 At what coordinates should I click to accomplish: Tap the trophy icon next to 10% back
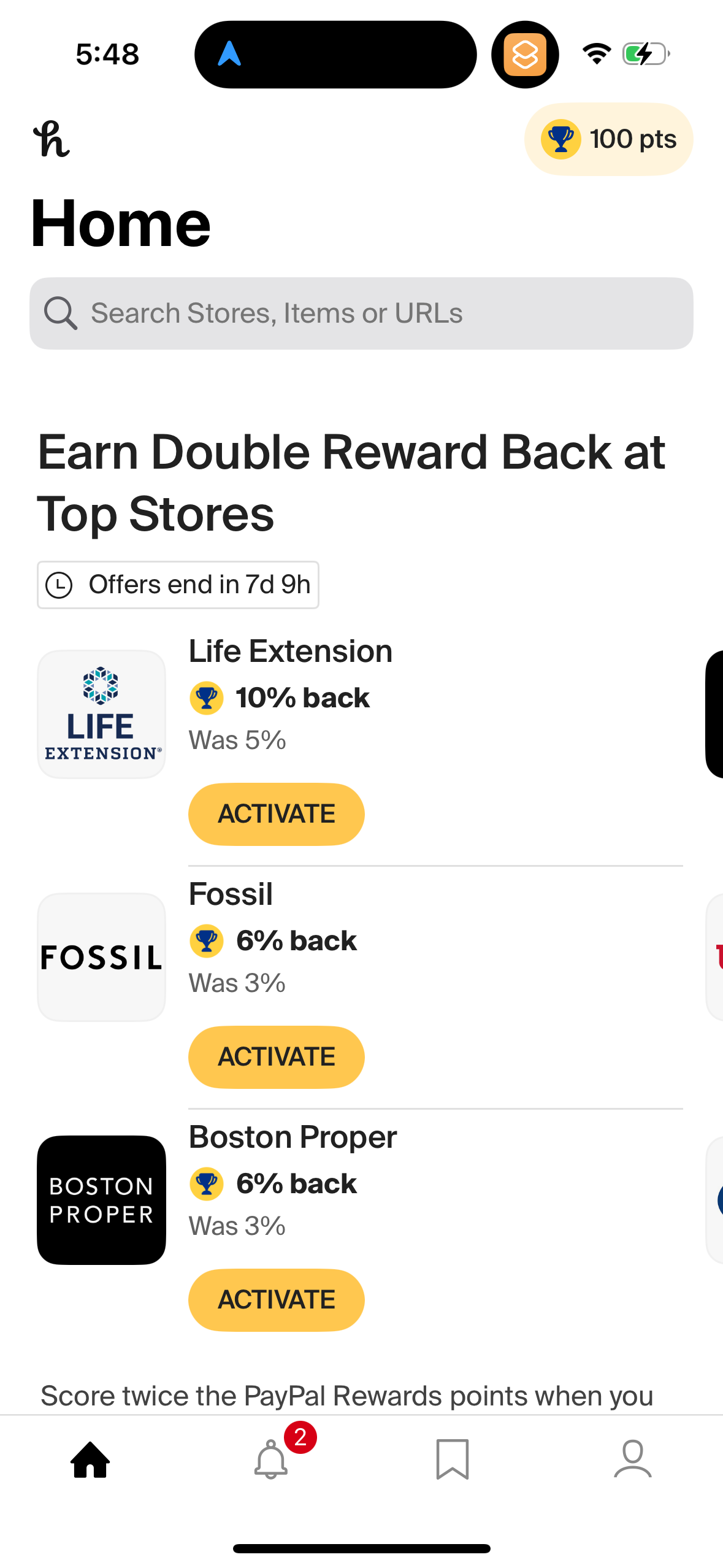coord(207,698)
